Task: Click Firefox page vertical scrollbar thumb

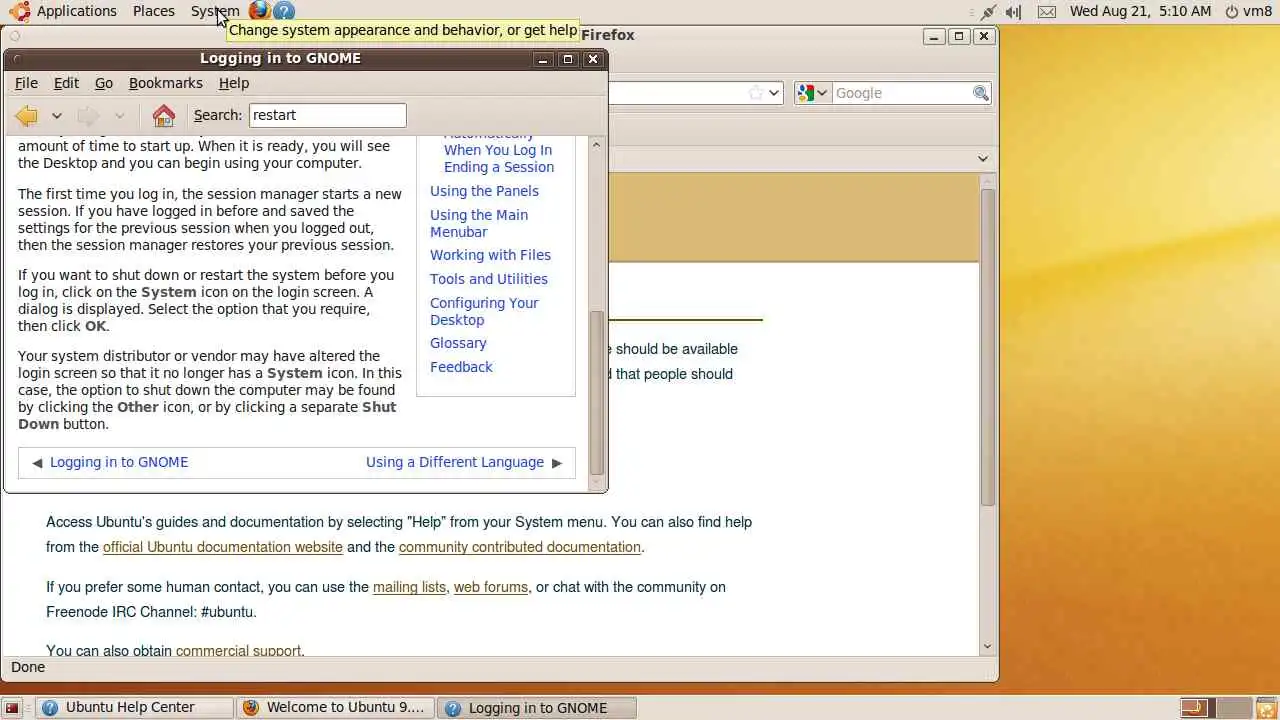Action: (x=988, y=346)
